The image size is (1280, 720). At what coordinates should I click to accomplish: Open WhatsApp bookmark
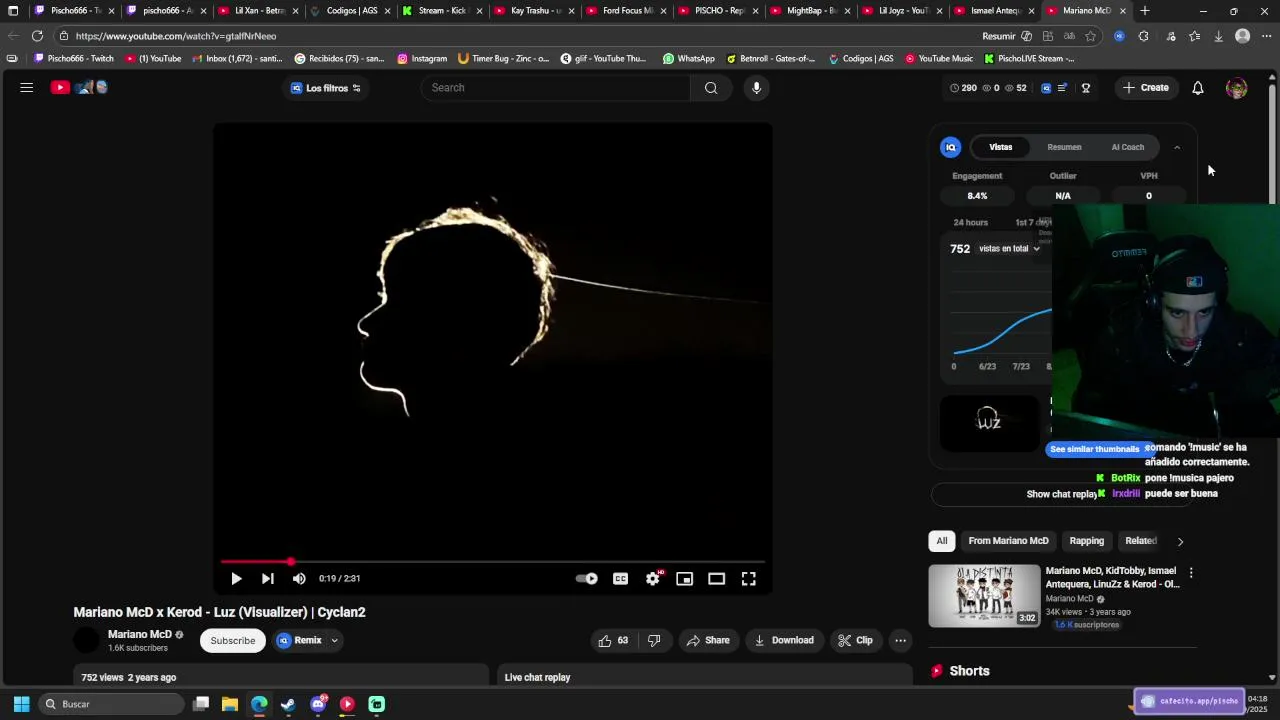[x=689, y=59]
